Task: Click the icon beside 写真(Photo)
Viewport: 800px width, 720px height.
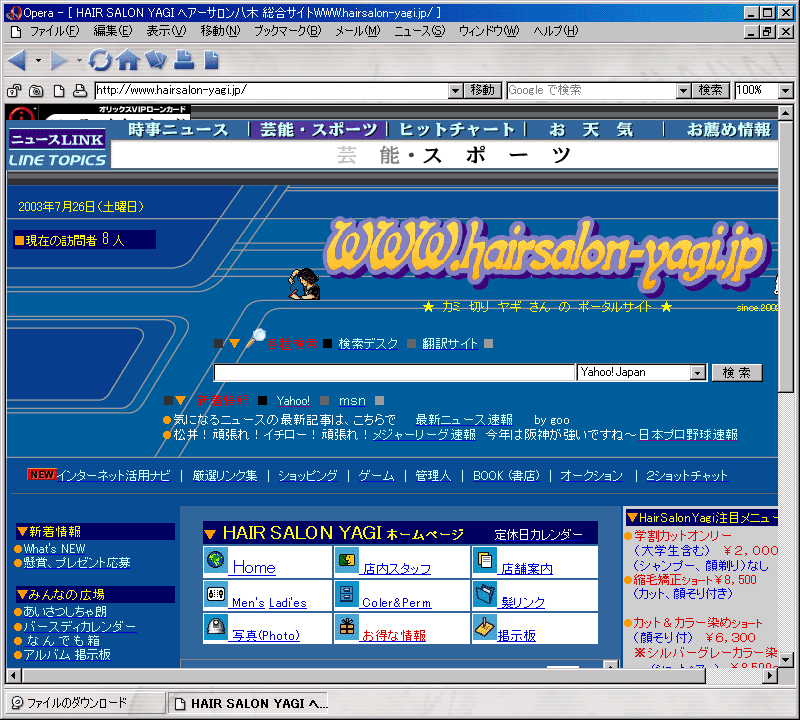Action: click(x=216, y=626)
